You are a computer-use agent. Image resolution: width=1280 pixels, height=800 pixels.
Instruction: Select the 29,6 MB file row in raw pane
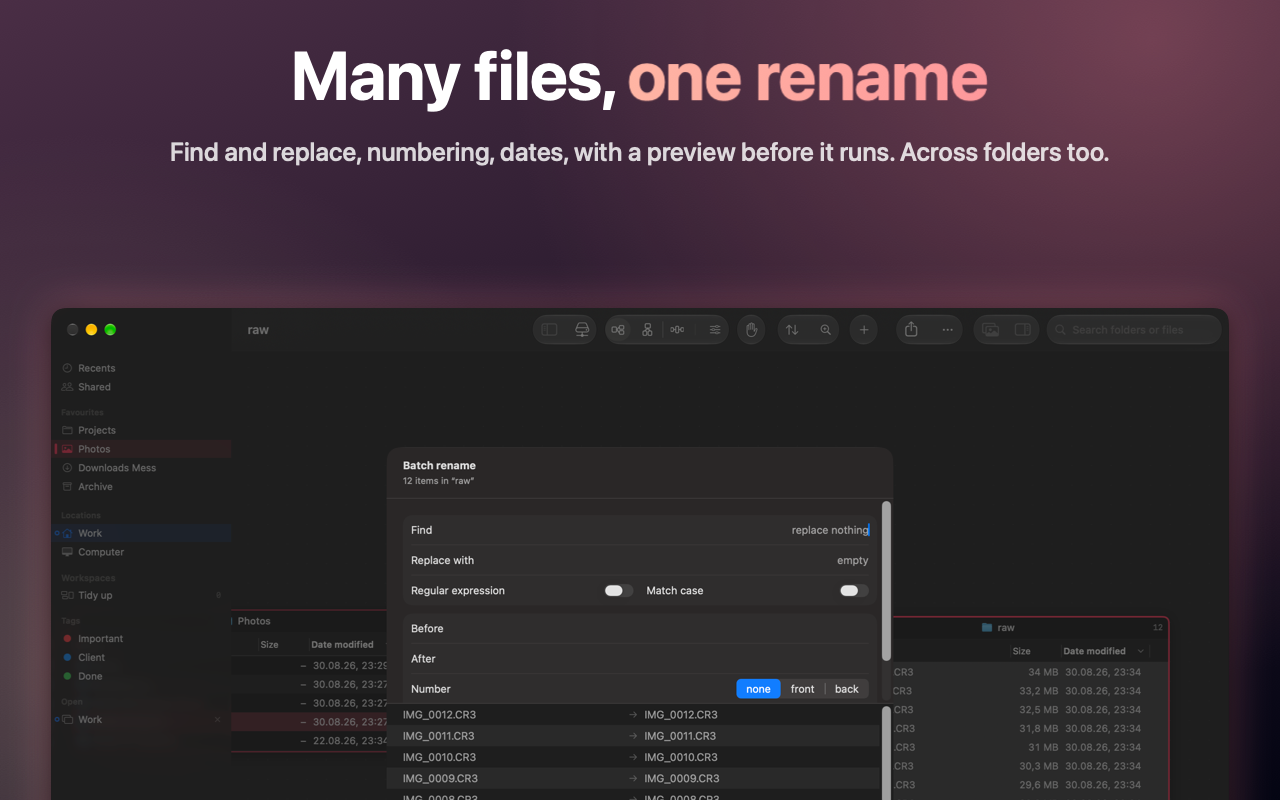(1029, 786)
